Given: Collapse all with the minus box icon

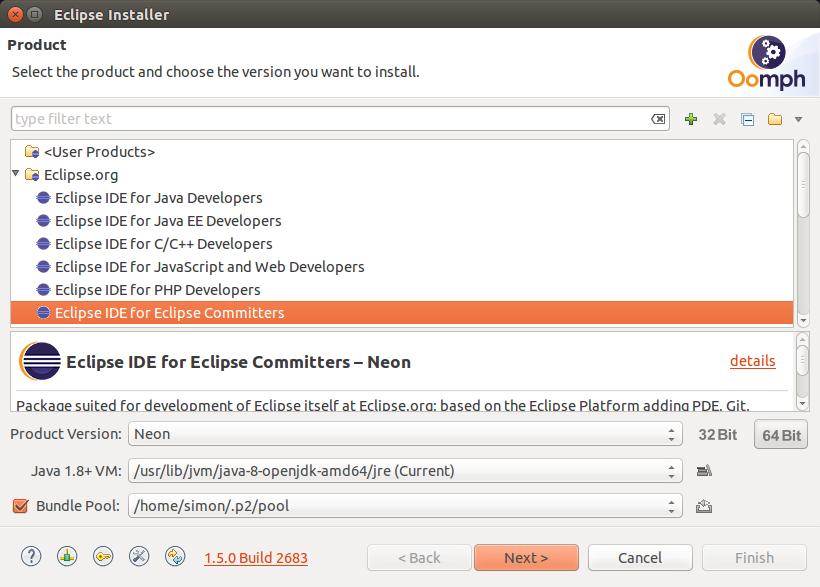Looking at the screenshot, I should pos(747,119).
